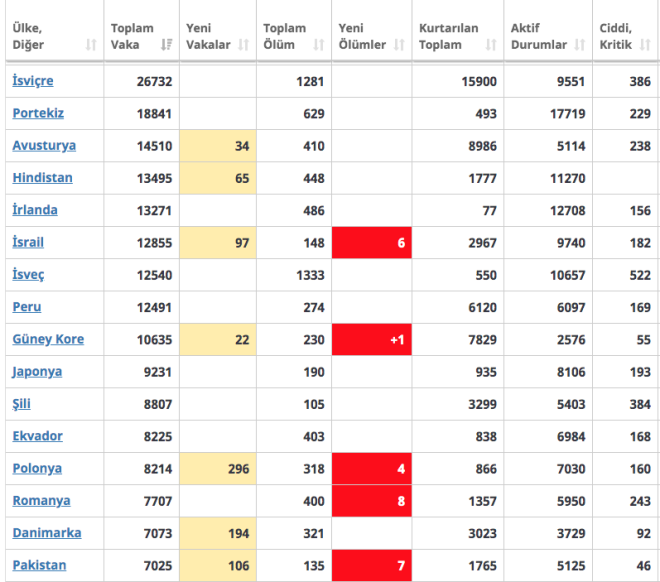Screen dimensions: 660x582
Task: Go to the İsrail country link
Action: click(28, 242)
